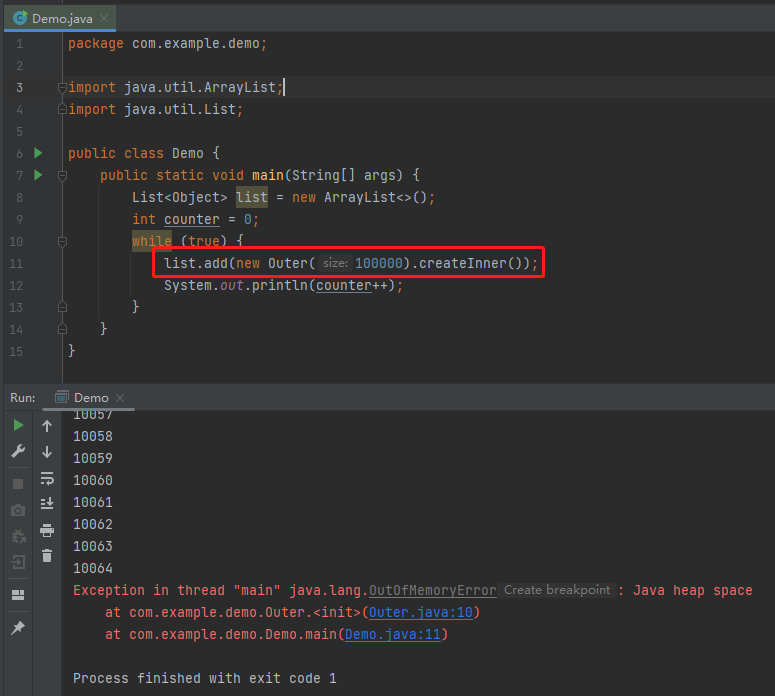Toggle scroll to end of console
Viewport: 775px width, 696px height.
coord(47,504)
